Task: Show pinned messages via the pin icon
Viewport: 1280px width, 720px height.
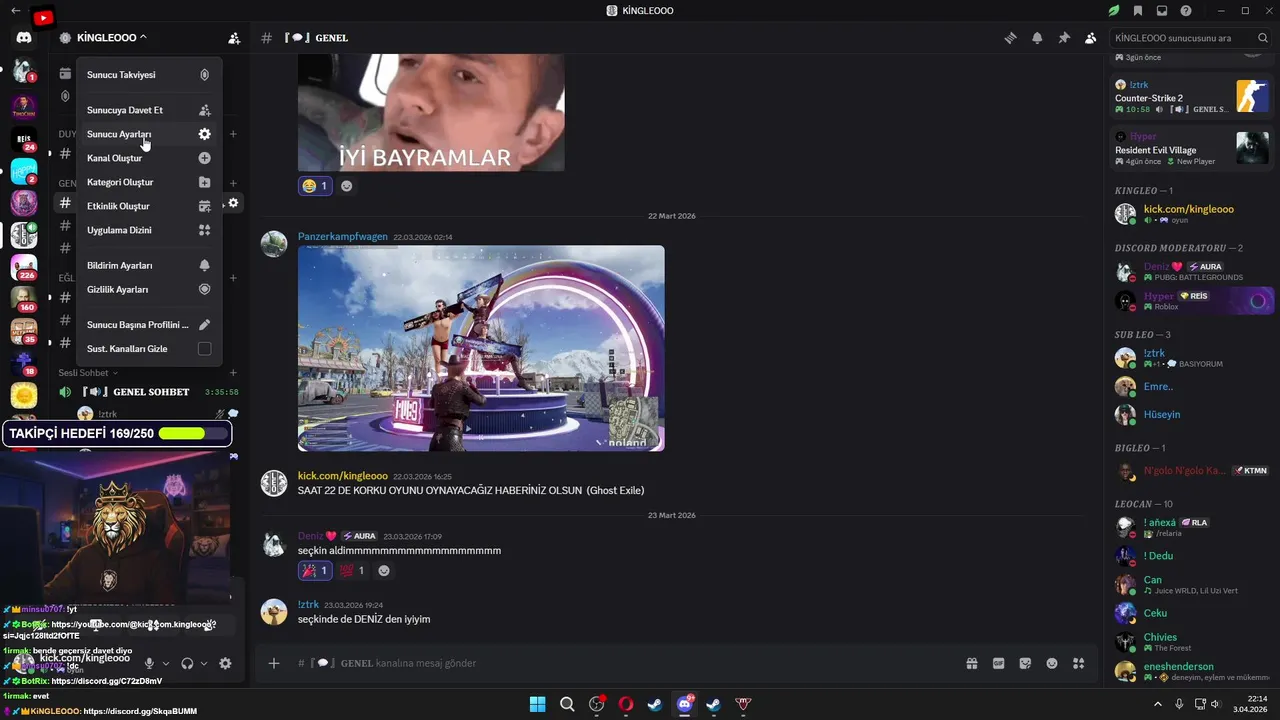Action: tap(1064, 38)
